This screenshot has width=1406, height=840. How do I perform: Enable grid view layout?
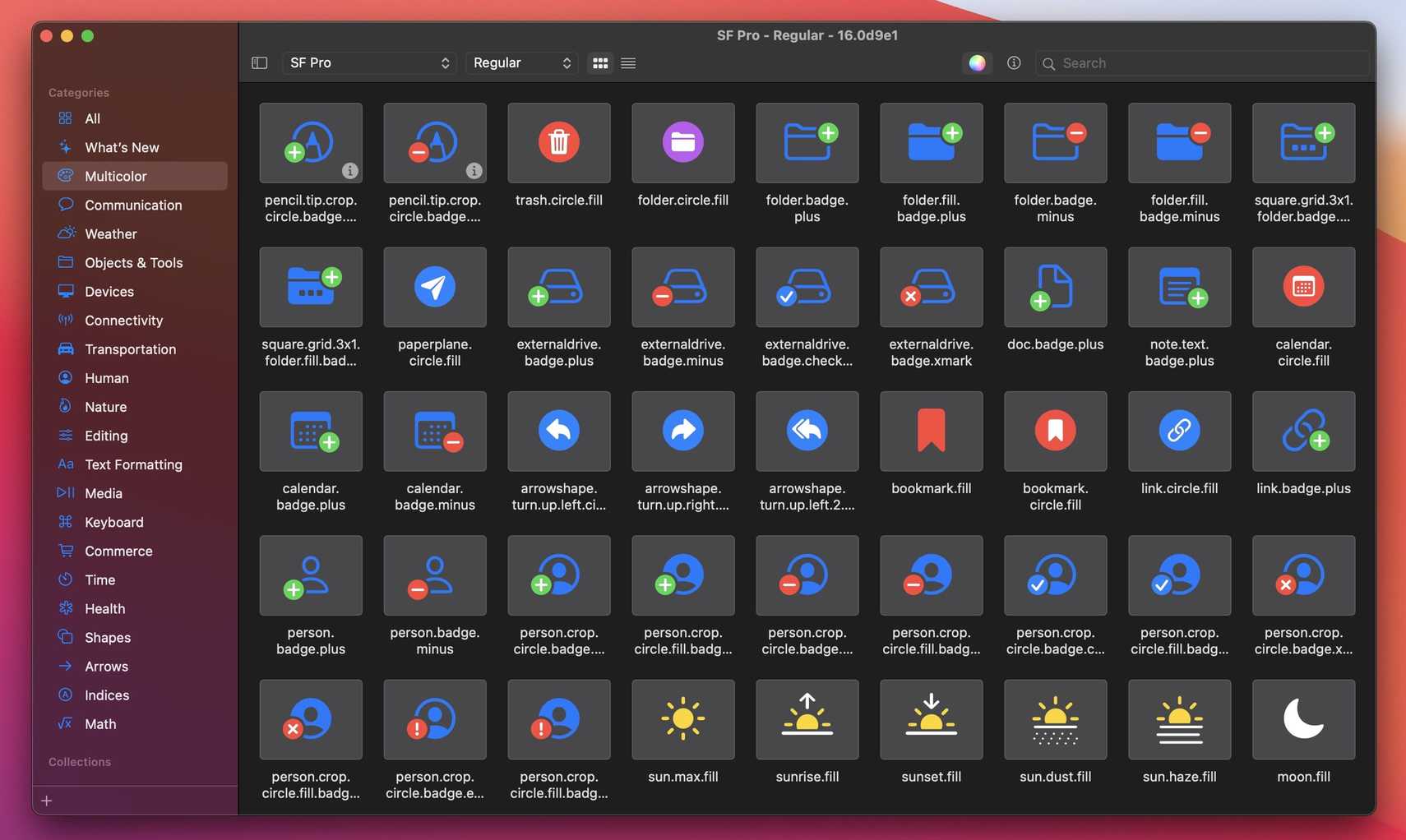coord(599,62)
